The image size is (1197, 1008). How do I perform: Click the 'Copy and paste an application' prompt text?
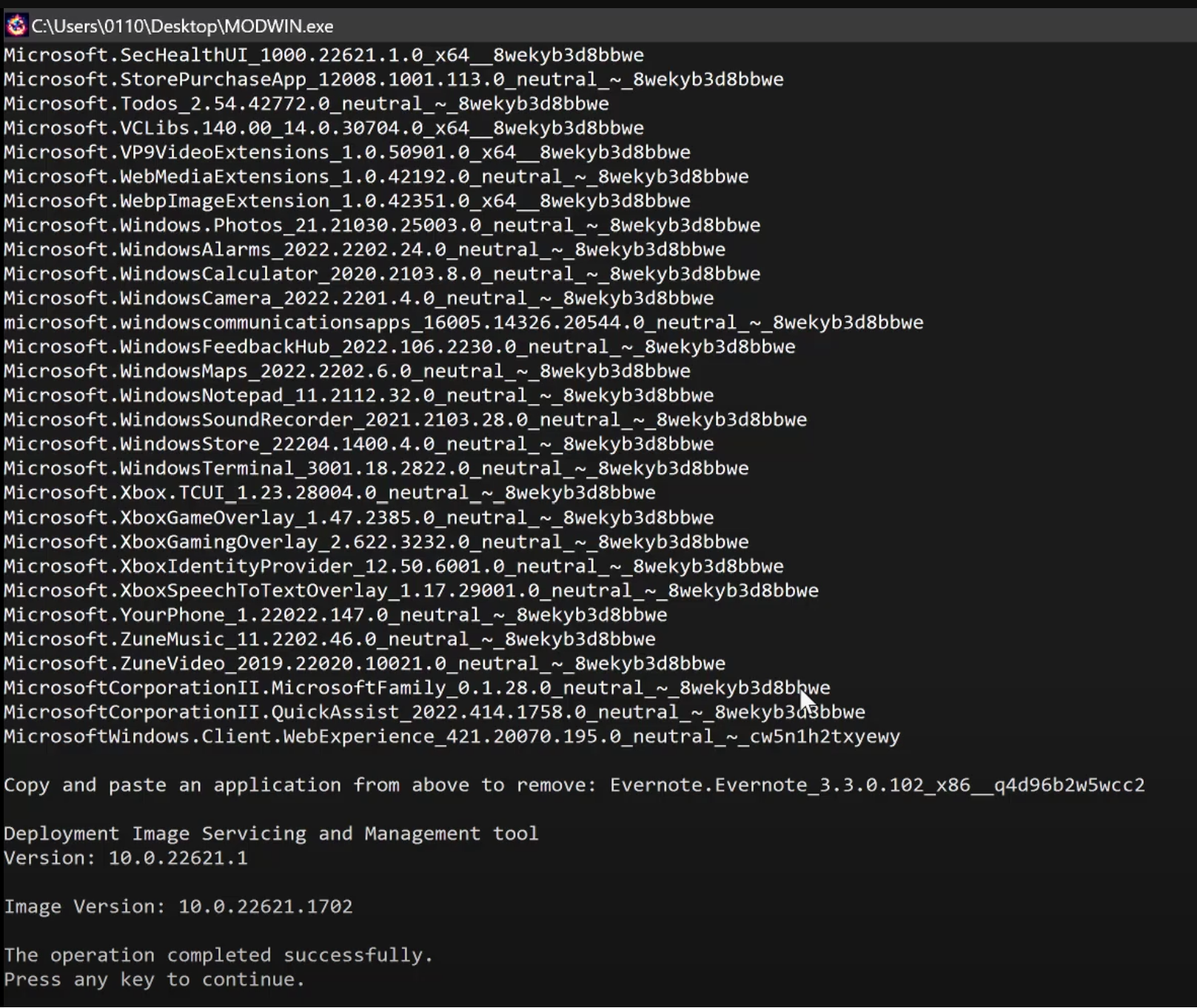(300, 785)
